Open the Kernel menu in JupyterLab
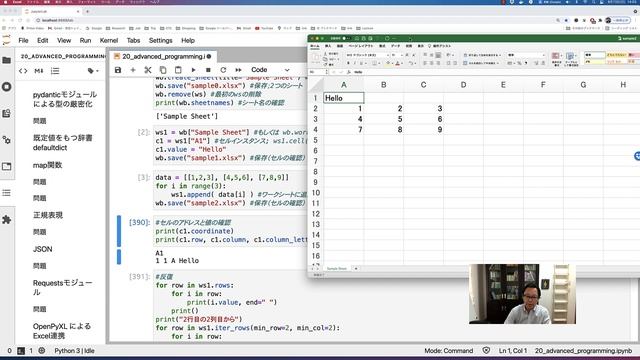 click(109, 40)
